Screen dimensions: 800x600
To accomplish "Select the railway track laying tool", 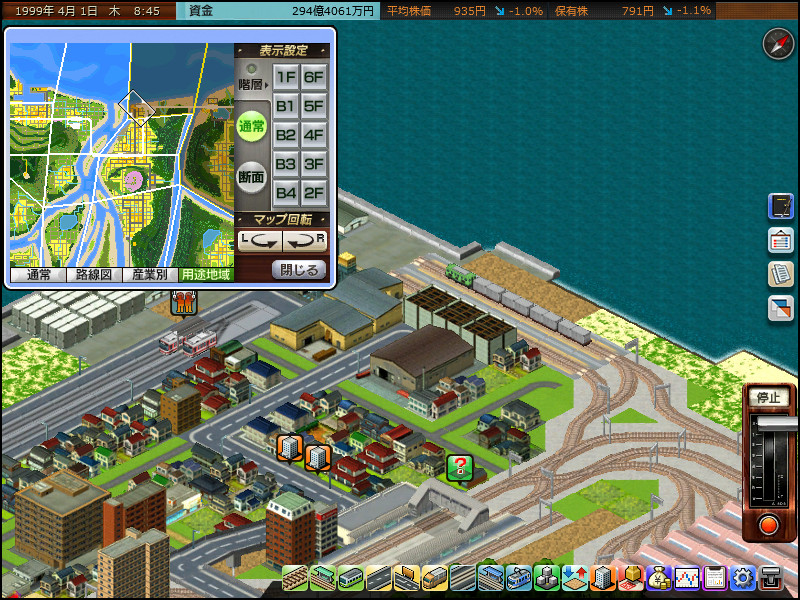I will (294, 578).
